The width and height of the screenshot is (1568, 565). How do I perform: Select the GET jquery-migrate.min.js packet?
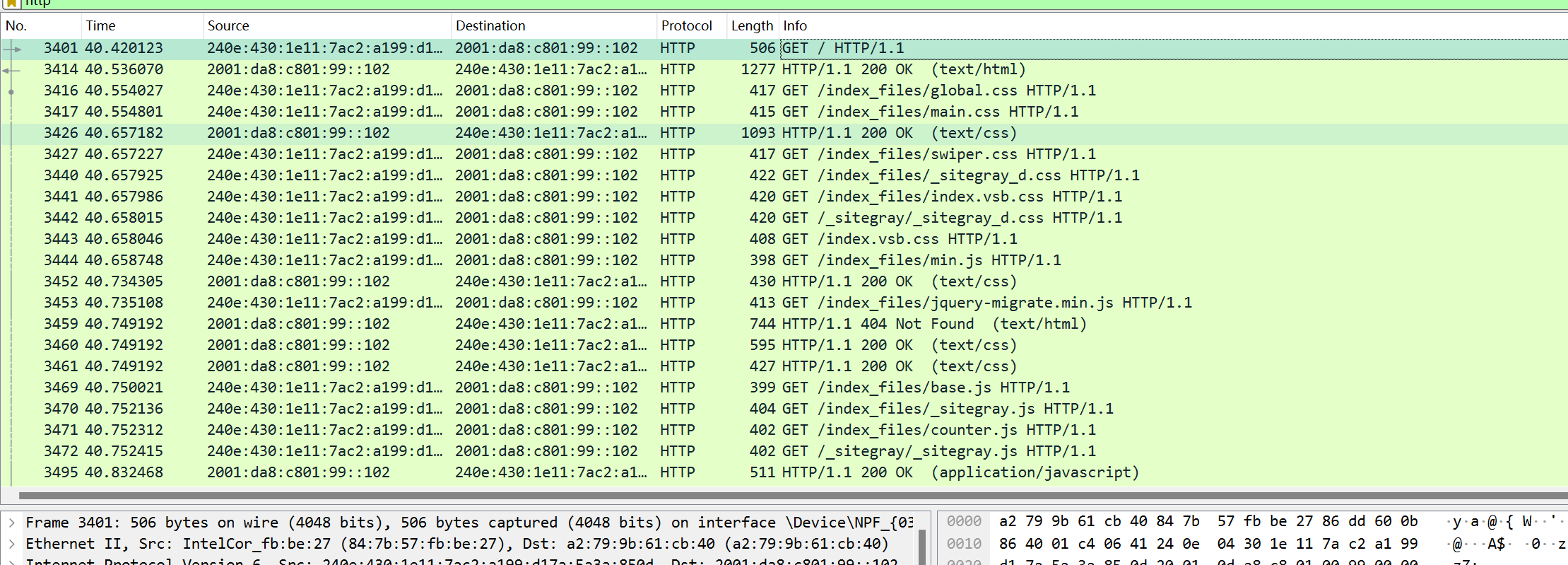tap(784, 303)
